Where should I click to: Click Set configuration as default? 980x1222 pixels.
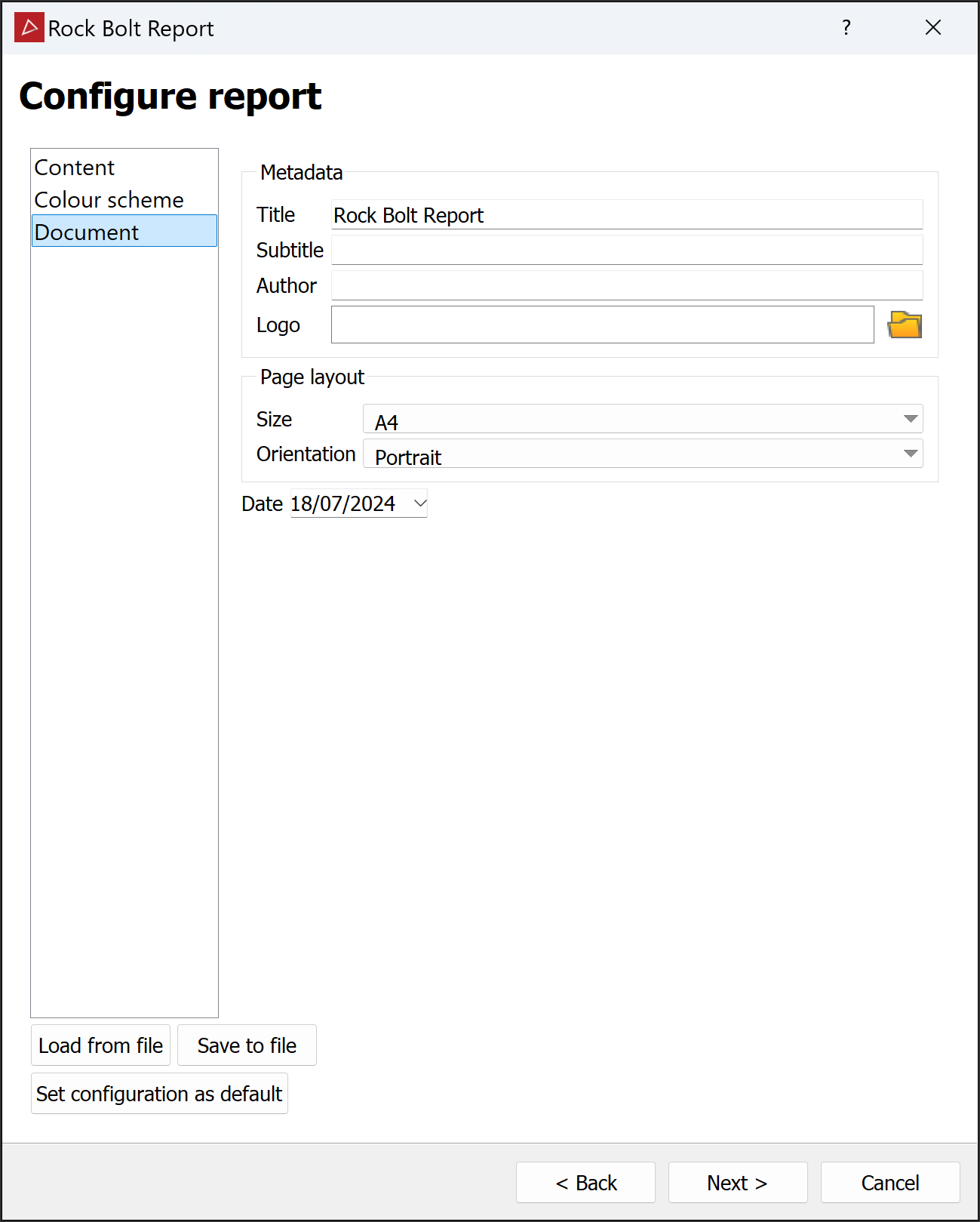tap(159, 1094)
